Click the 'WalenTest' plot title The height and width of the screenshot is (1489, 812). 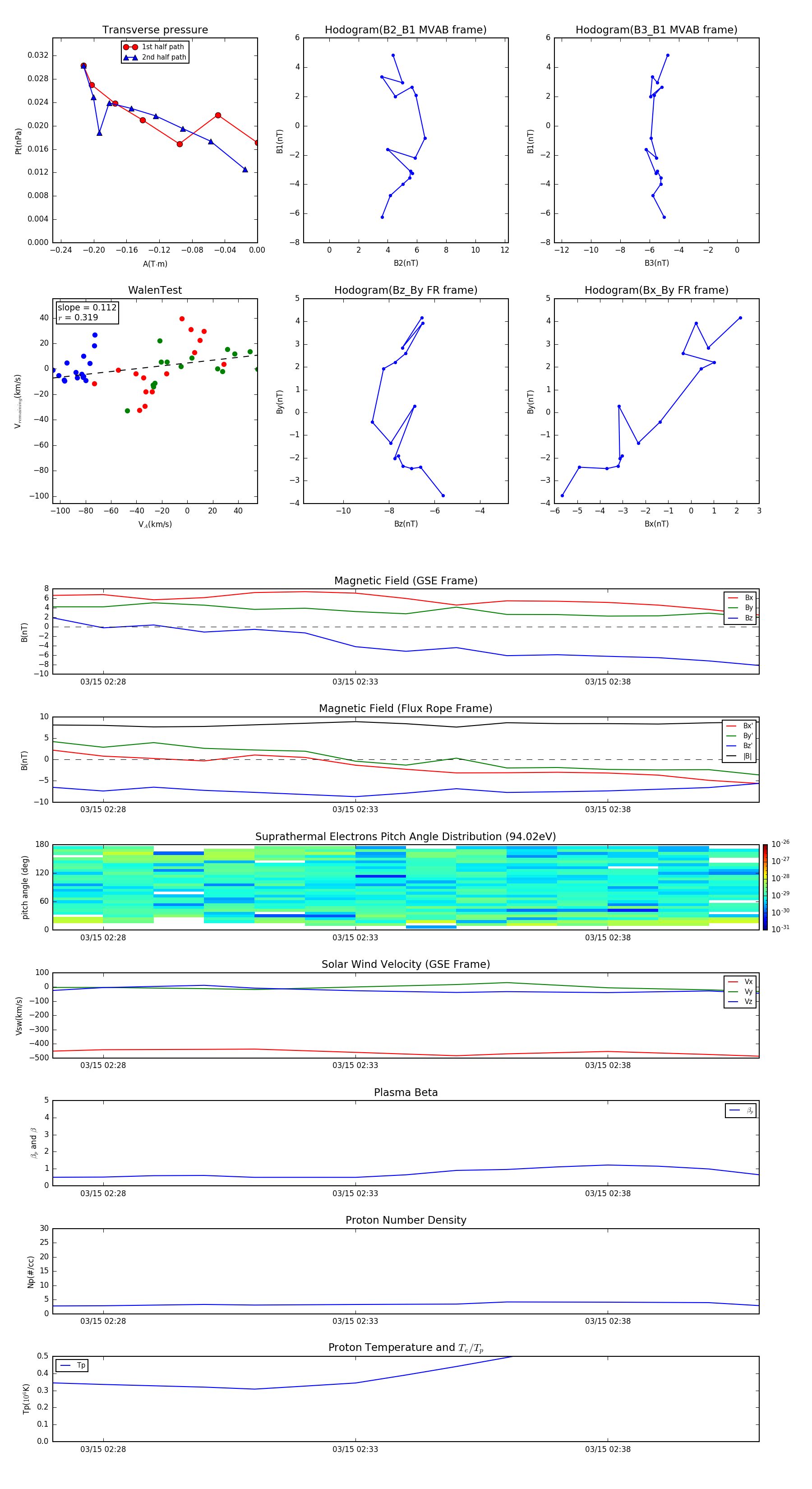[155, 290]
